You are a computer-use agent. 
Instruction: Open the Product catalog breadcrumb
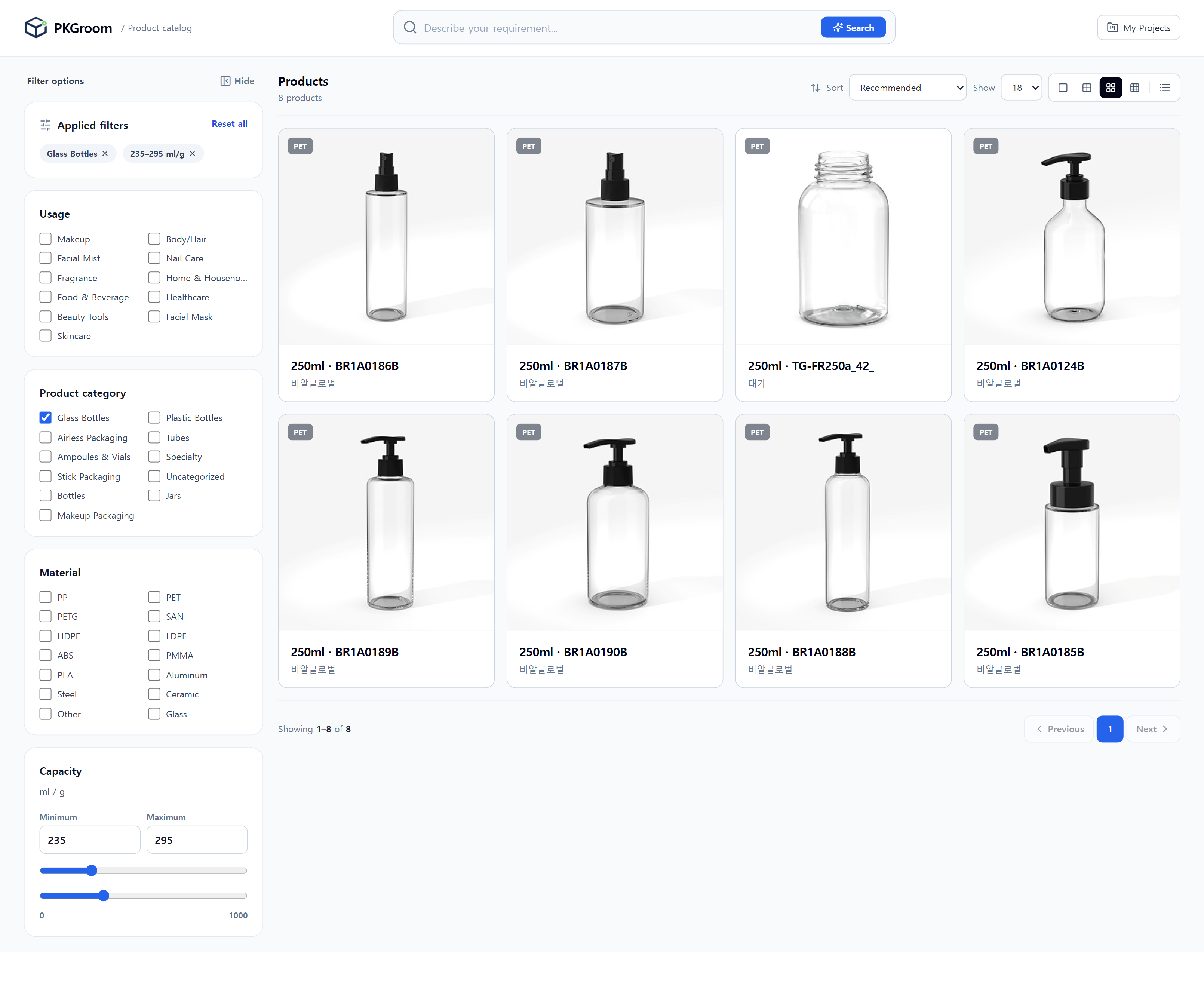coord(159,28)
